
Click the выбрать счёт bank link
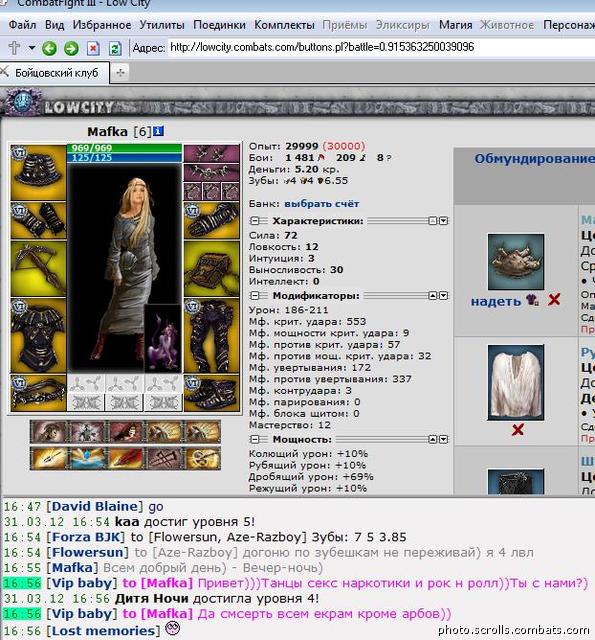point(322,203)
